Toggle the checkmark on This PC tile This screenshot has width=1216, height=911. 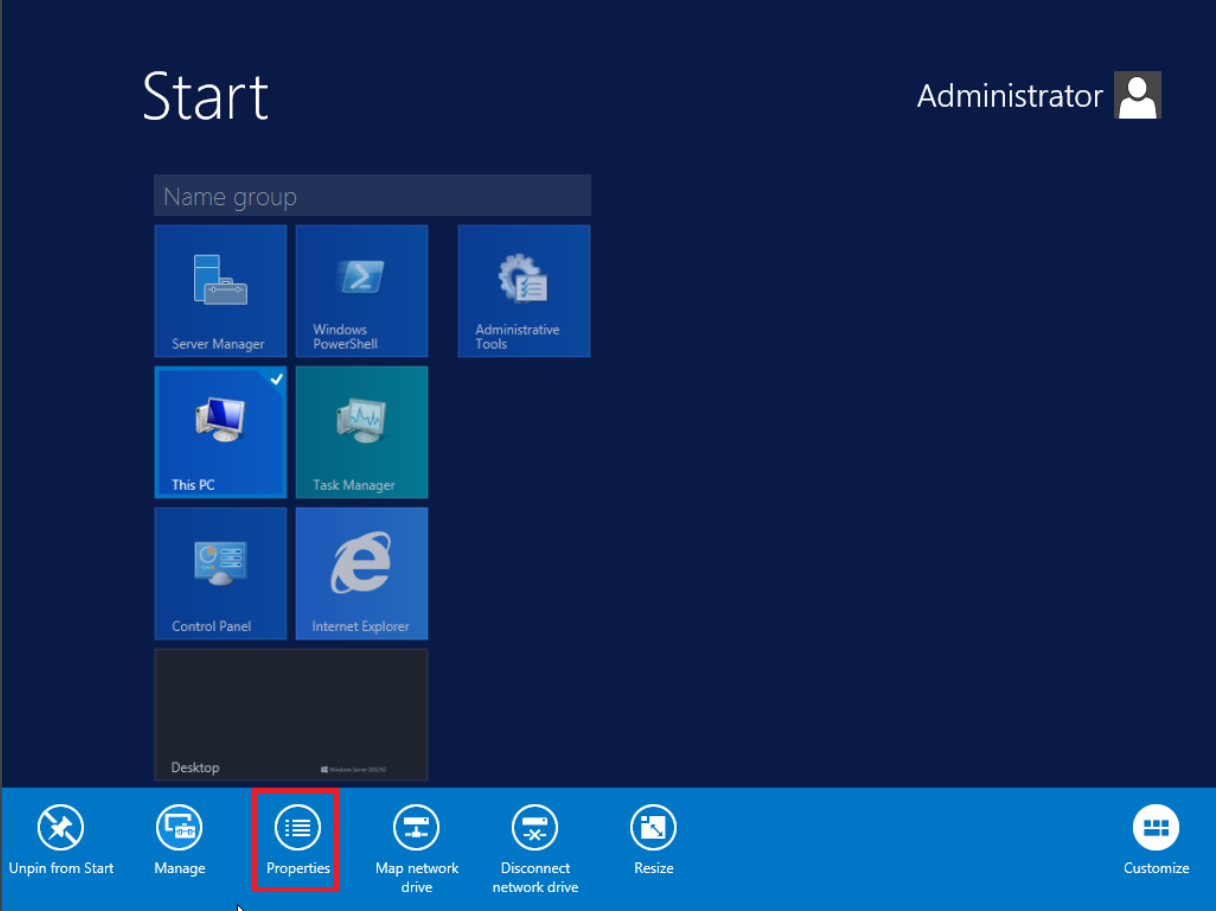click(276, 379)
